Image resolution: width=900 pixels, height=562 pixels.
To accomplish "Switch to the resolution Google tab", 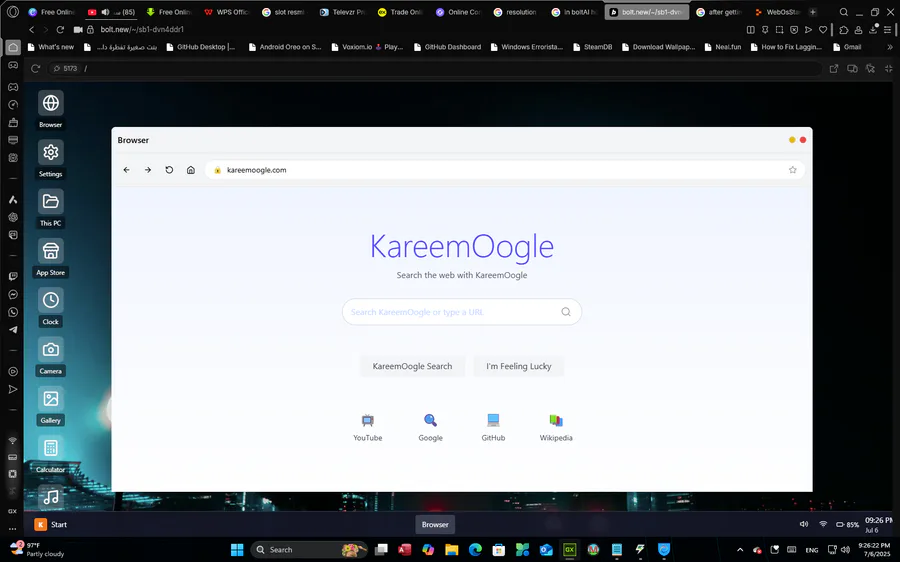I will click(516, 12).
